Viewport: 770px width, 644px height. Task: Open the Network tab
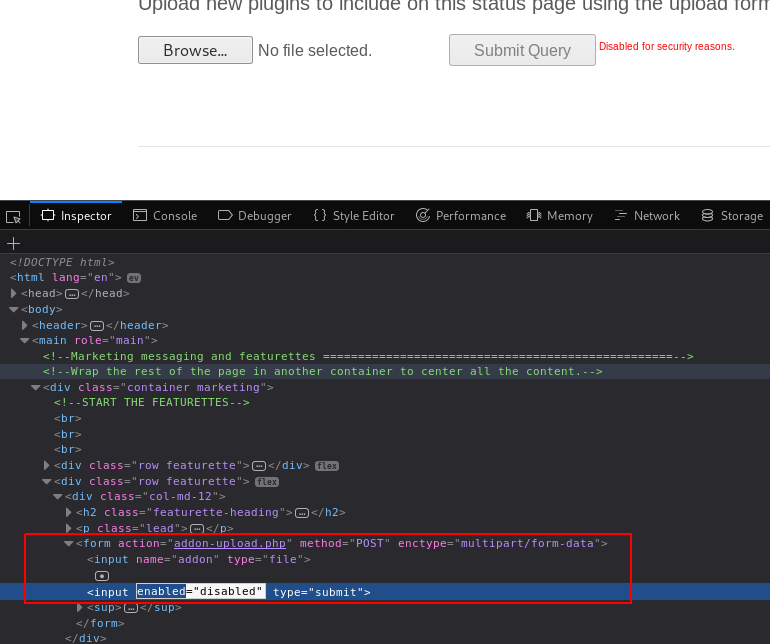[647, 216]
